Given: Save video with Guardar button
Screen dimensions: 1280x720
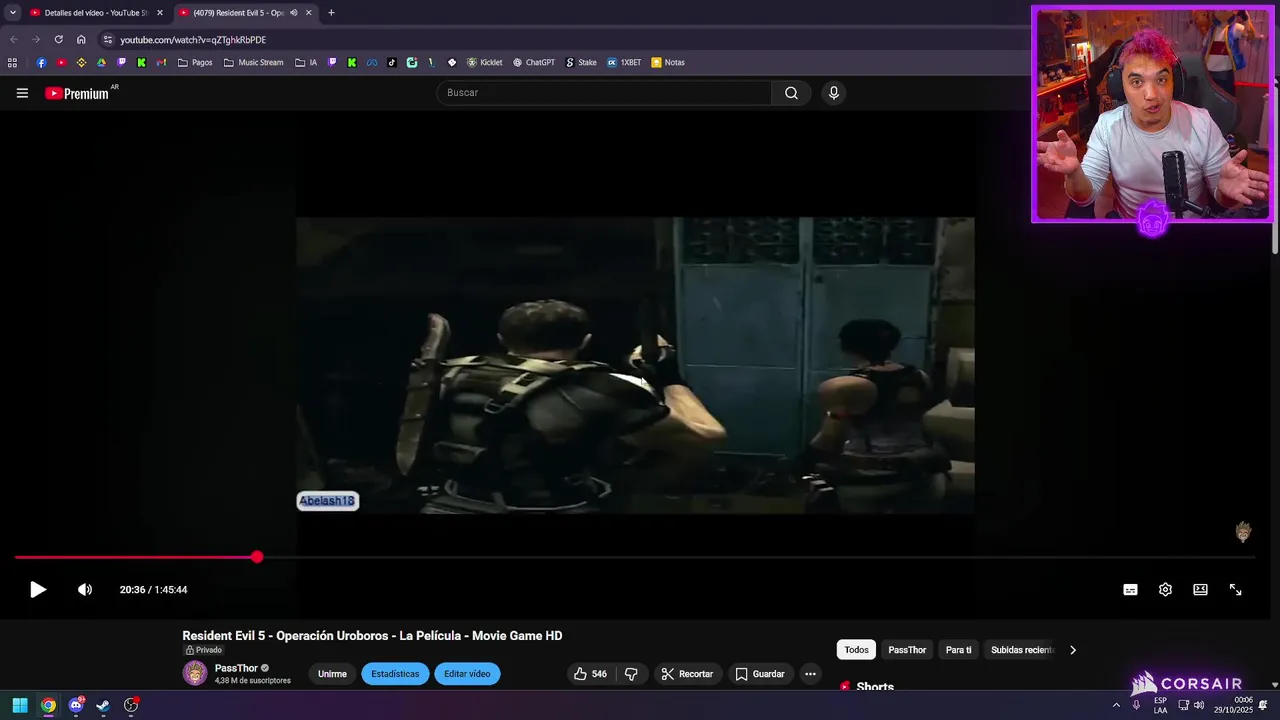Looking at the screenshot, I should pos(760,674).
